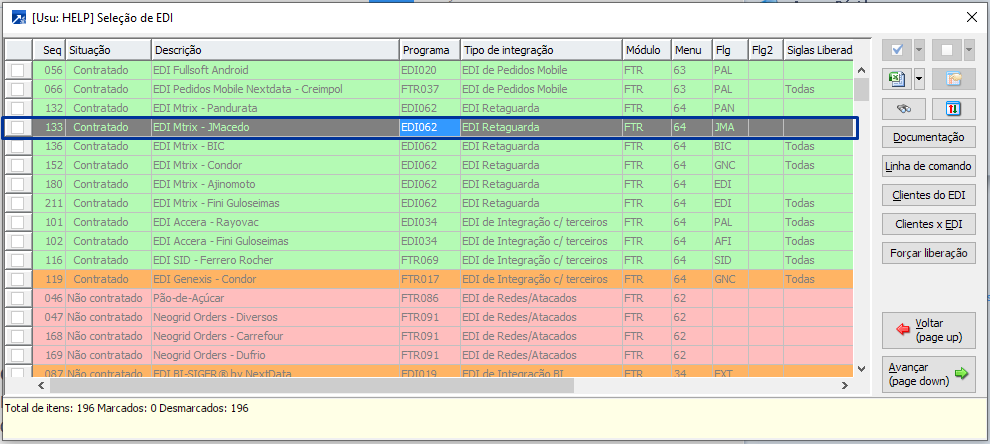
Task: Click the FTR017 program cell
Action: tap(429, 279)
